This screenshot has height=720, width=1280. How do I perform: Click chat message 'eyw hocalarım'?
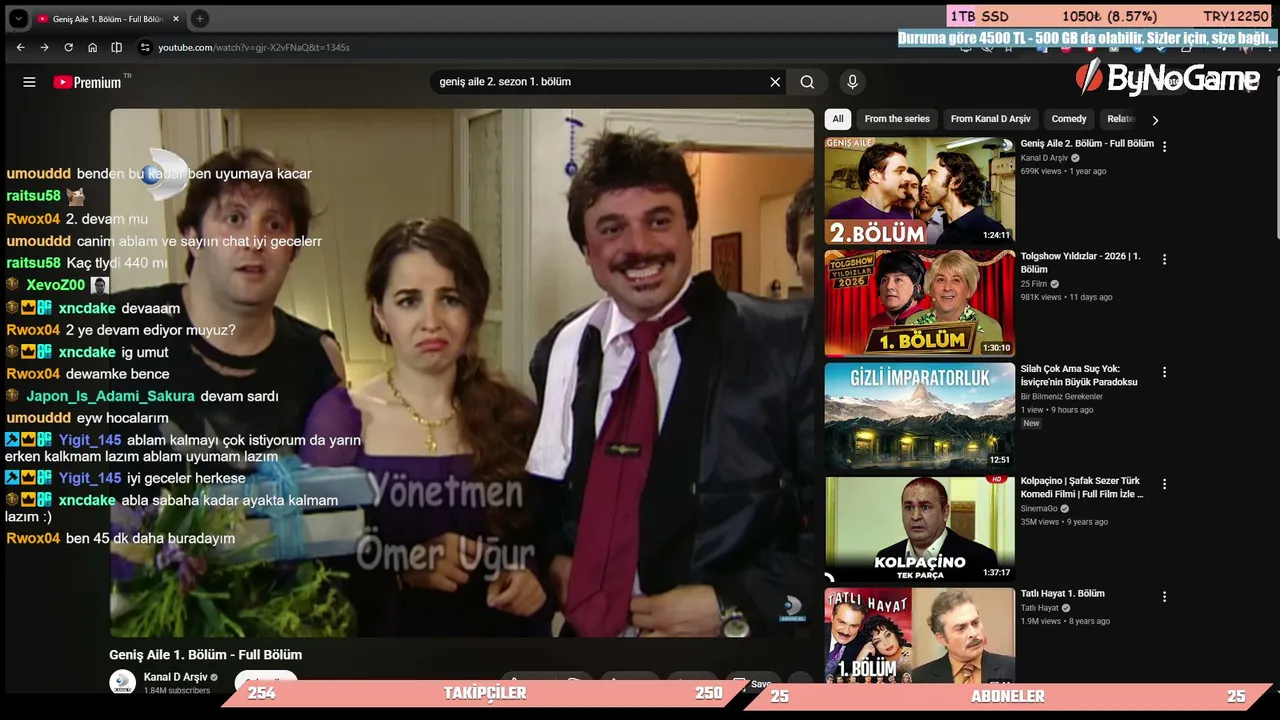pyautogui.click(x=123, y=418)
